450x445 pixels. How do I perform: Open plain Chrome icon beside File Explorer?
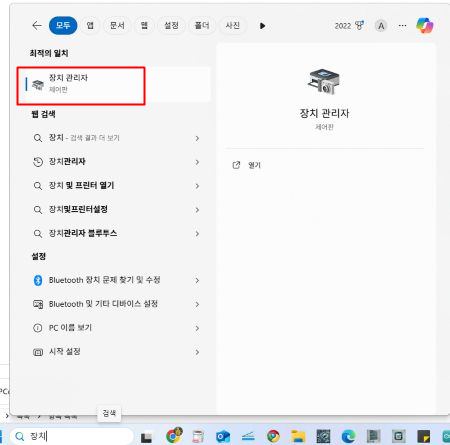tap(273, 436)
